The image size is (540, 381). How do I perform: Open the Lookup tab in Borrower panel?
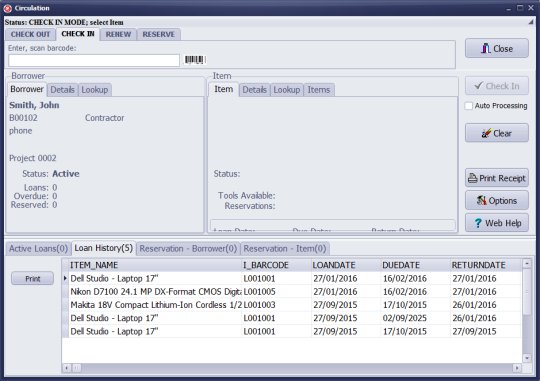[95, 90]
